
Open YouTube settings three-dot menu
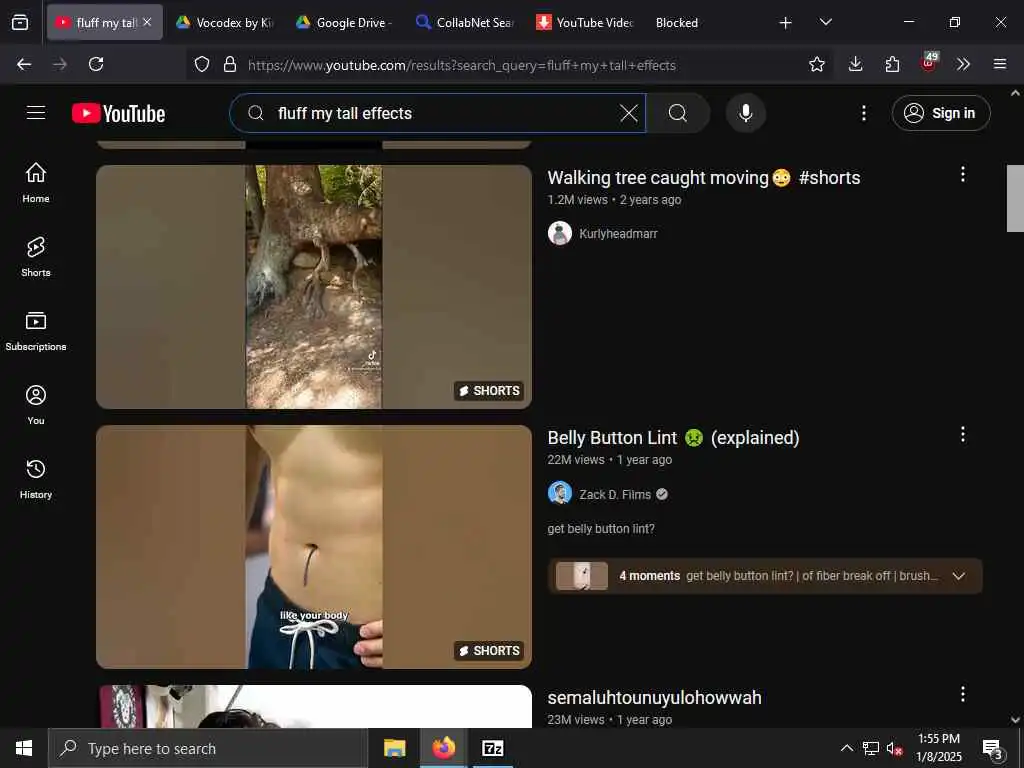pos(864,113)
